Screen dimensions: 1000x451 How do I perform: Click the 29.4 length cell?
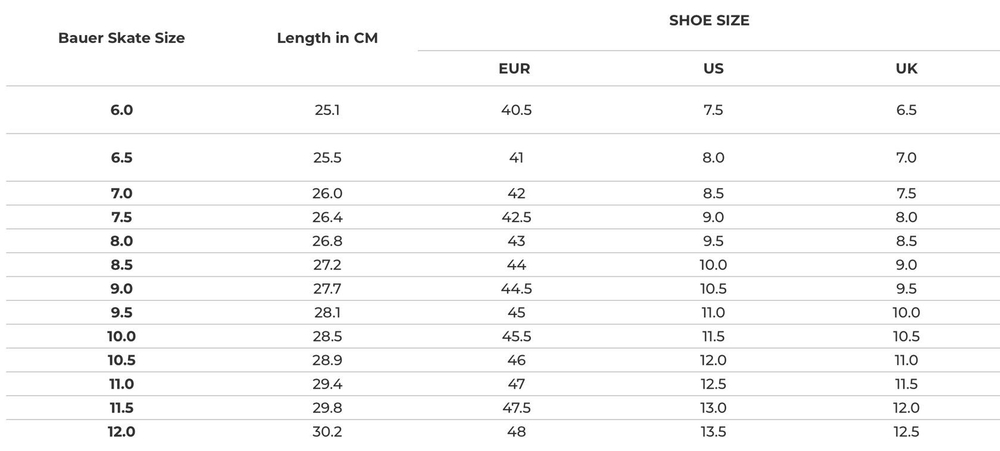pyautogui.click(x=327, y=384)
